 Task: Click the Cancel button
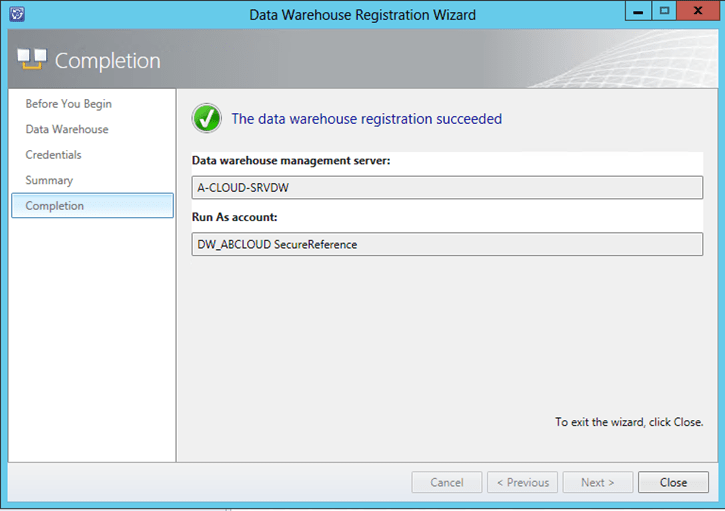click(x=446, y=482)
